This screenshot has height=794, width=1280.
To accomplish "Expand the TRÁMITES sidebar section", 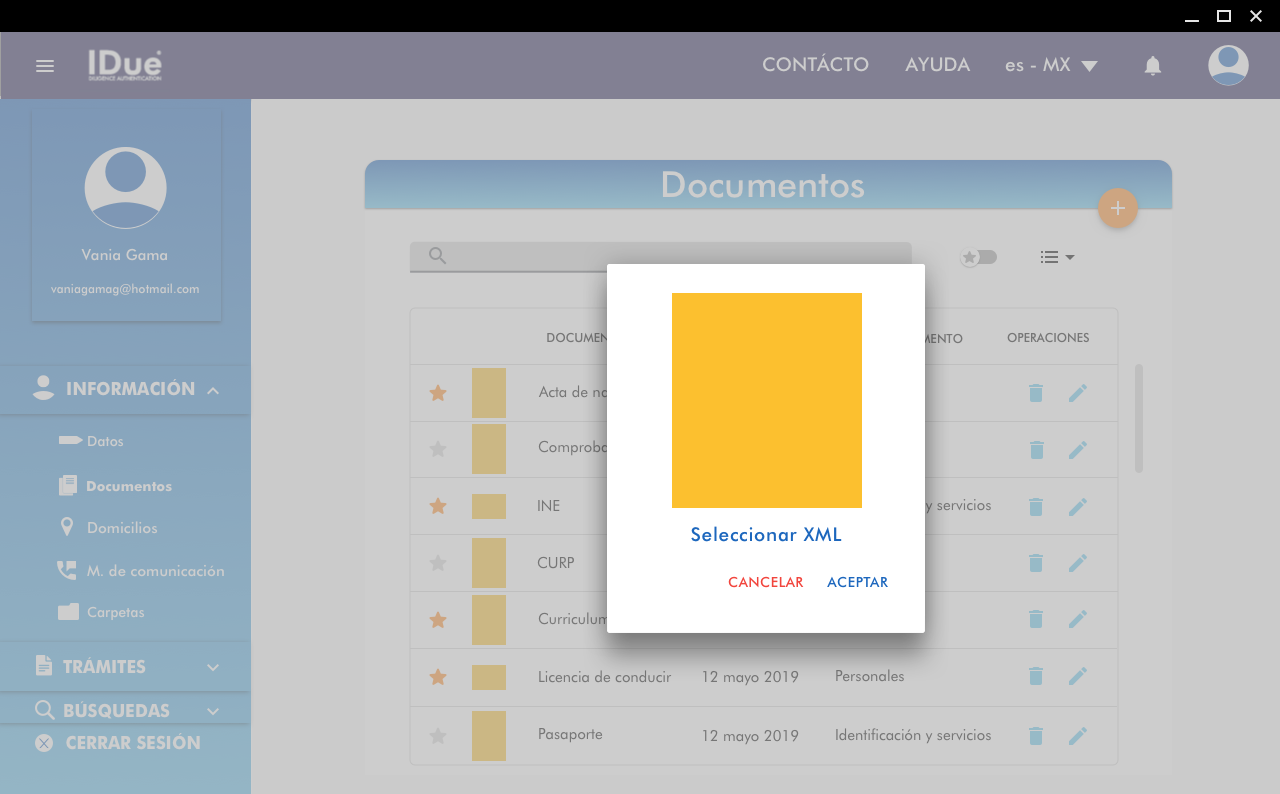I will pos(125,667).
